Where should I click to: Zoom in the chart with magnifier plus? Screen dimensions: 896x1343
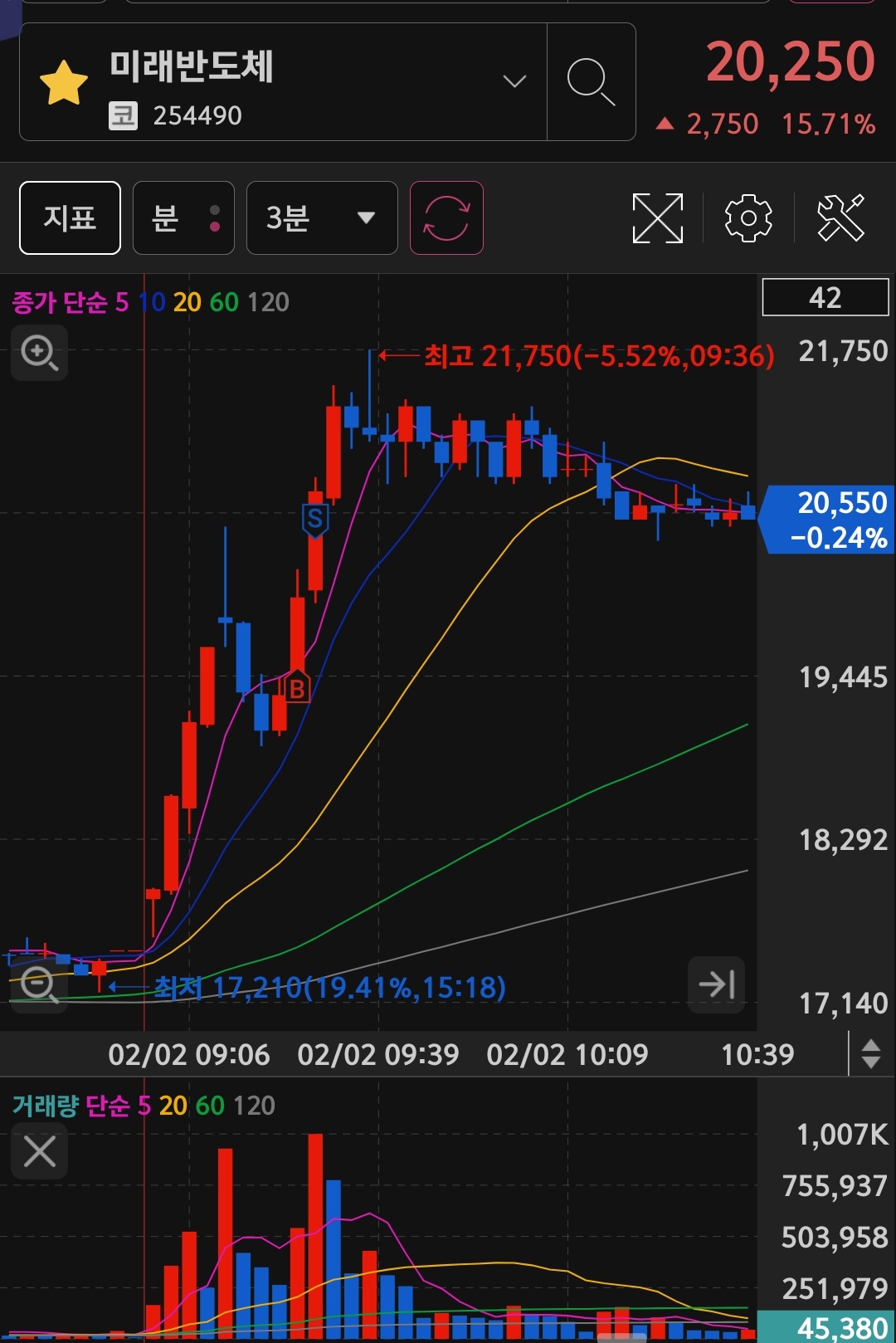(x=39, y=353)
